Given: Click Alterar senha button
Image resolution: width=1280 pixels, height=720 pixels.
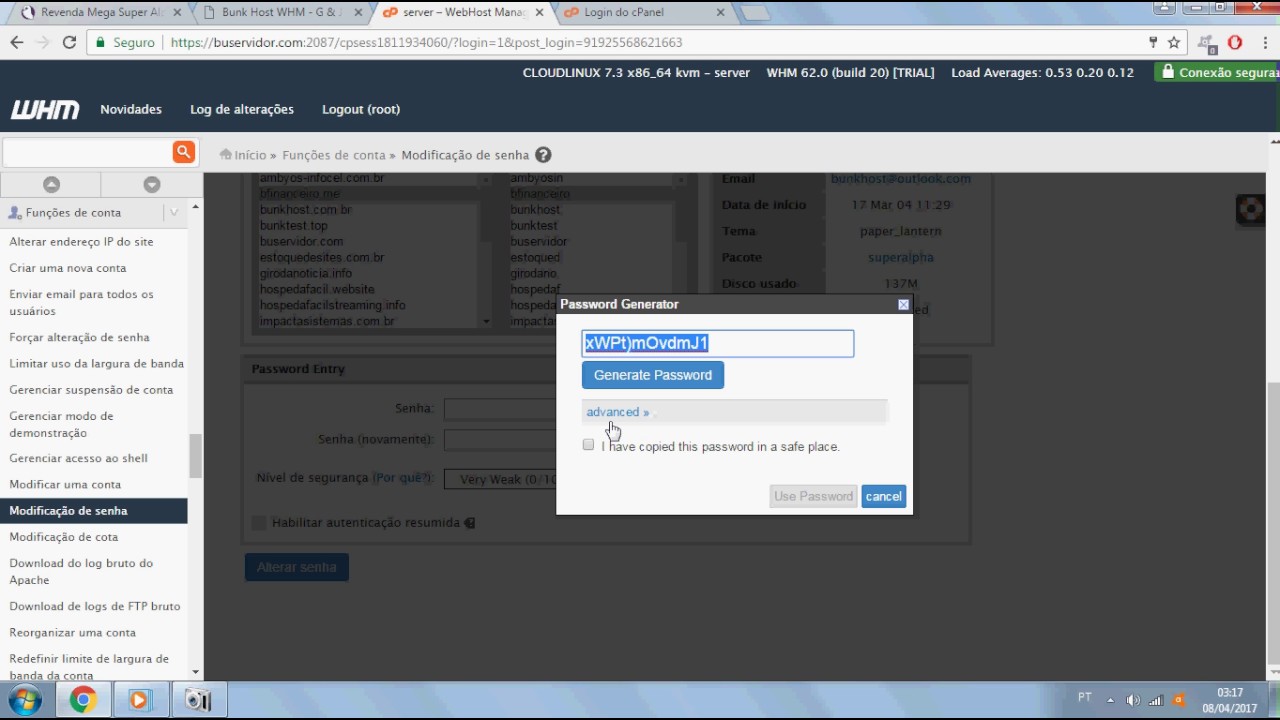Looking at the screenshot, I should [297, 567].
